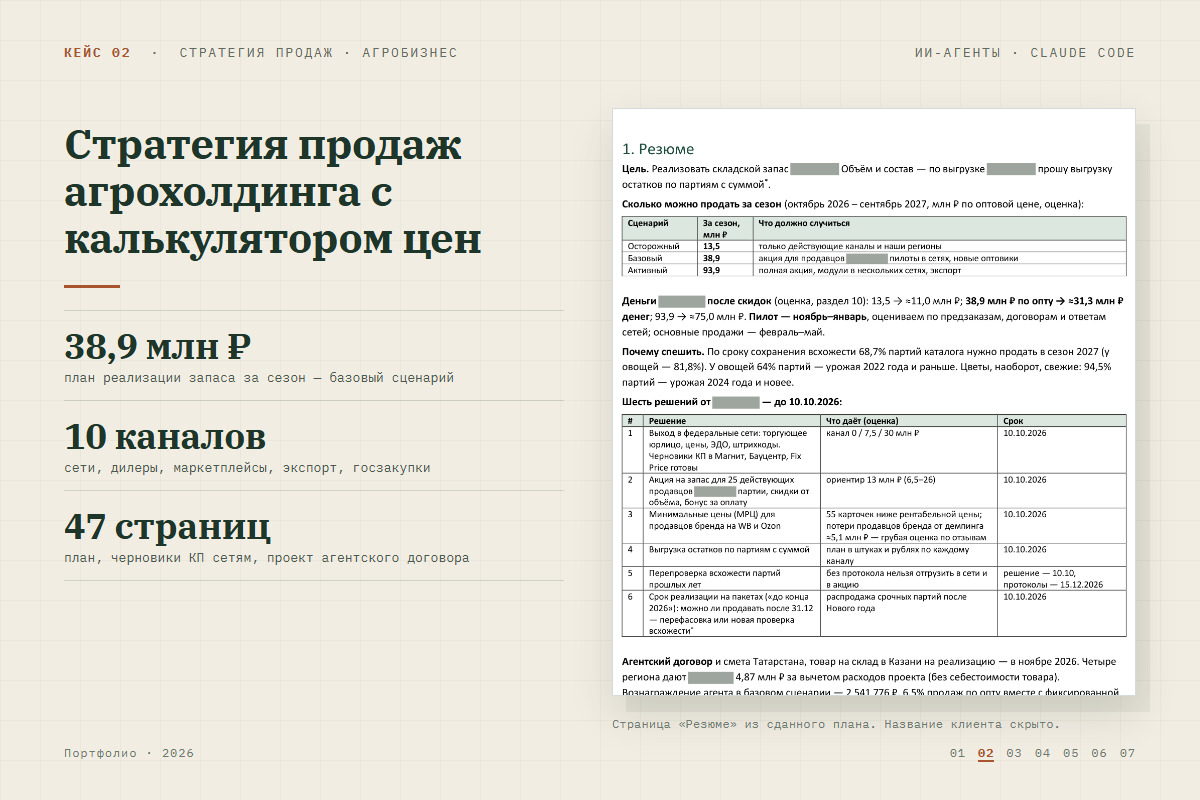Click the "ИИ-АГЕНТЫ · CLAUDE CODE" header tag
1200x800 pixels.
tap(1025, 53)
